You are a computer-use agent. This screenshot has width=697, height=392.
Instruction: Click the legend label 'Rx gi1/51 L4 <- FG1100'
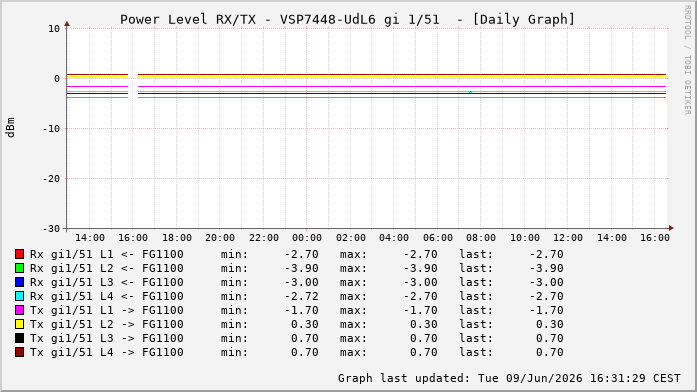click(x=107, y=296)
